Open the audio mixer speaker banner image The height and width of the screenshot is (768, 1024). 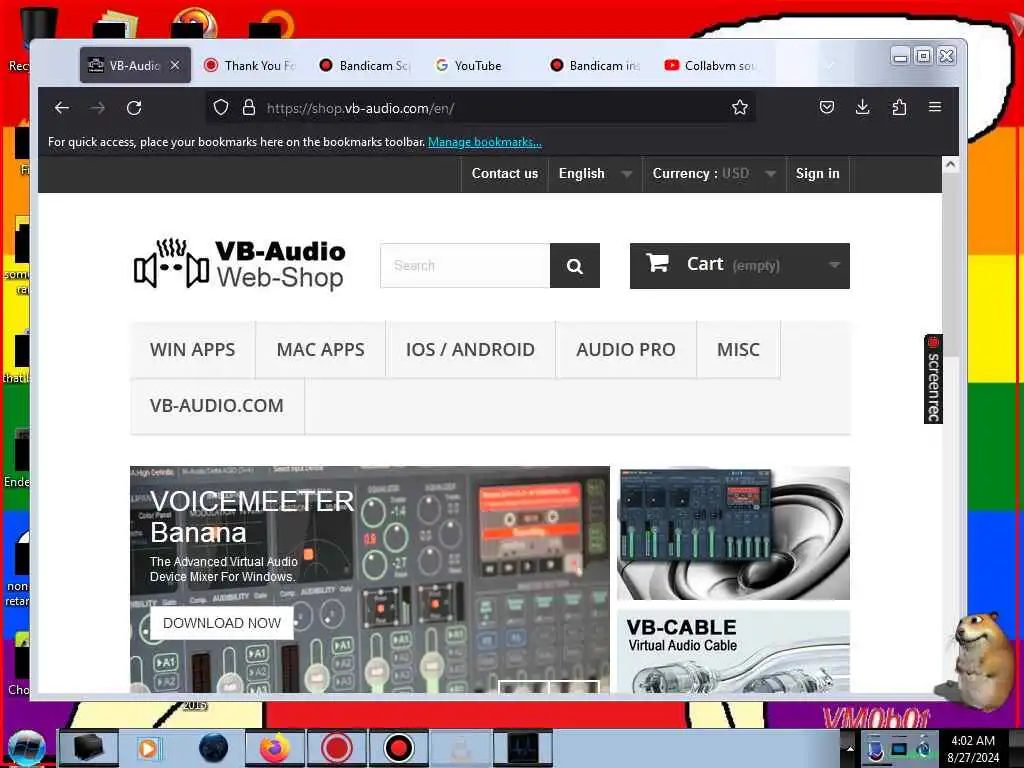[x=733, y=533]
